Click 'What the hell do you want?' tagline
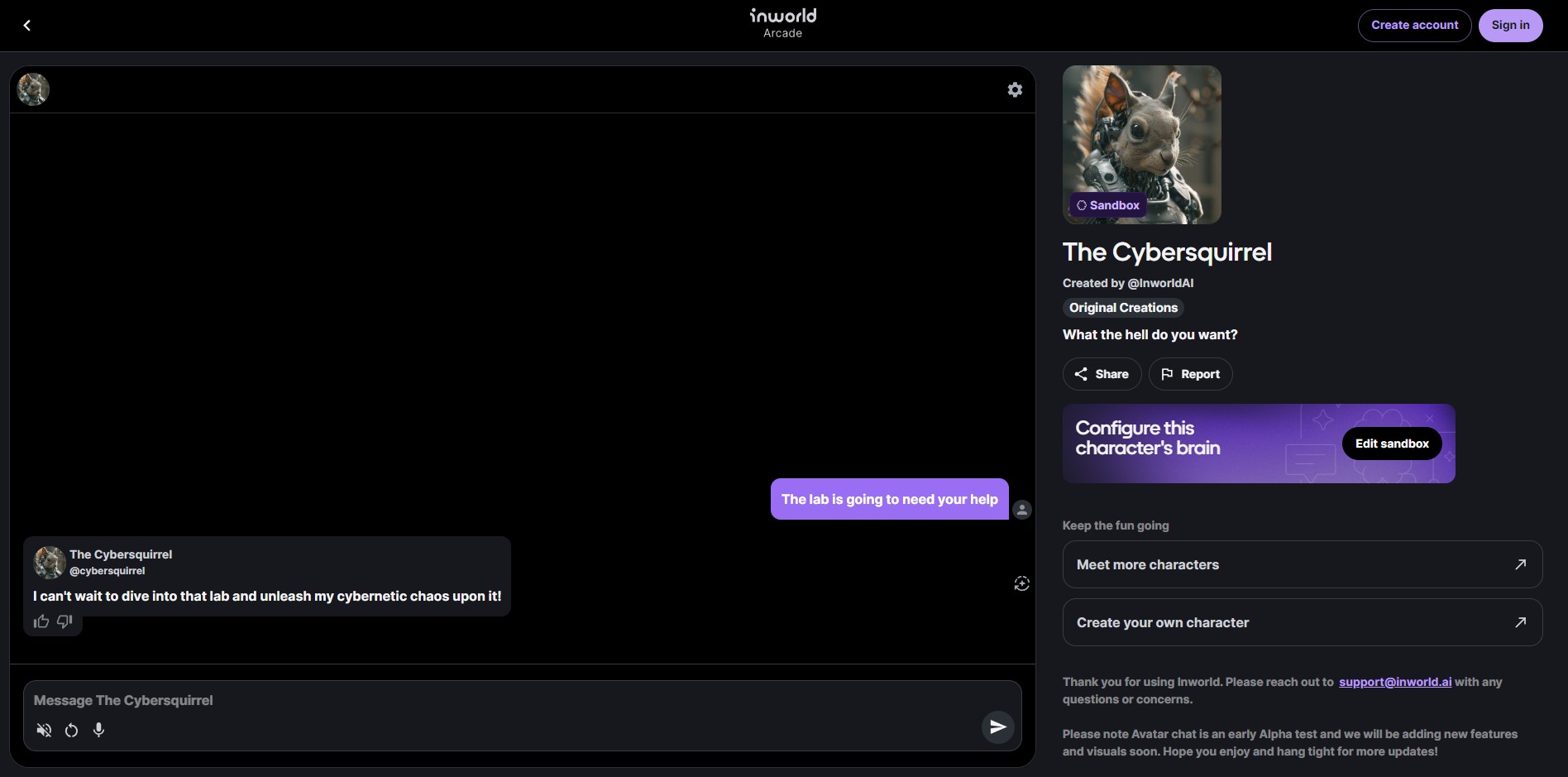 [x=1150, y=335]
